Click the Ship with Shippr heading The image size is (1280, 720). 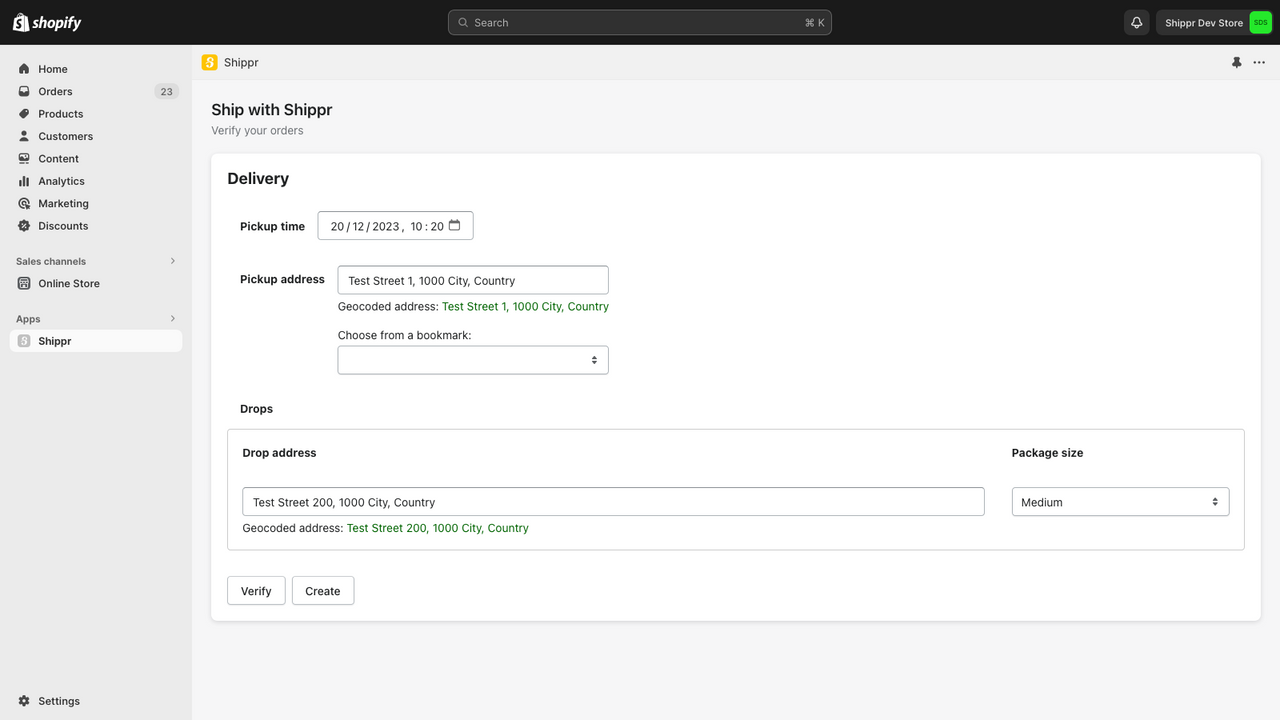point(272,110)
